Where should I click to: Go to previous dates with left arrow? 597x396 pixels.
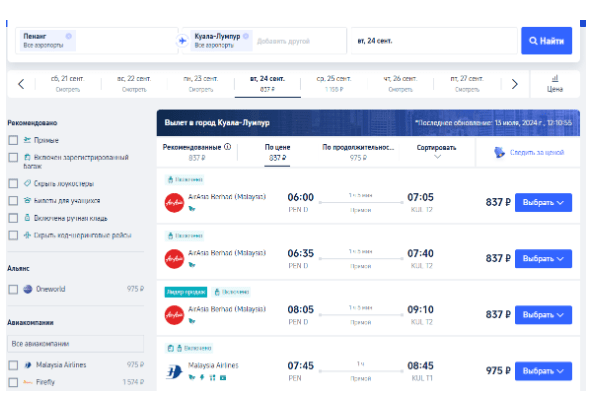pos(21,84)
